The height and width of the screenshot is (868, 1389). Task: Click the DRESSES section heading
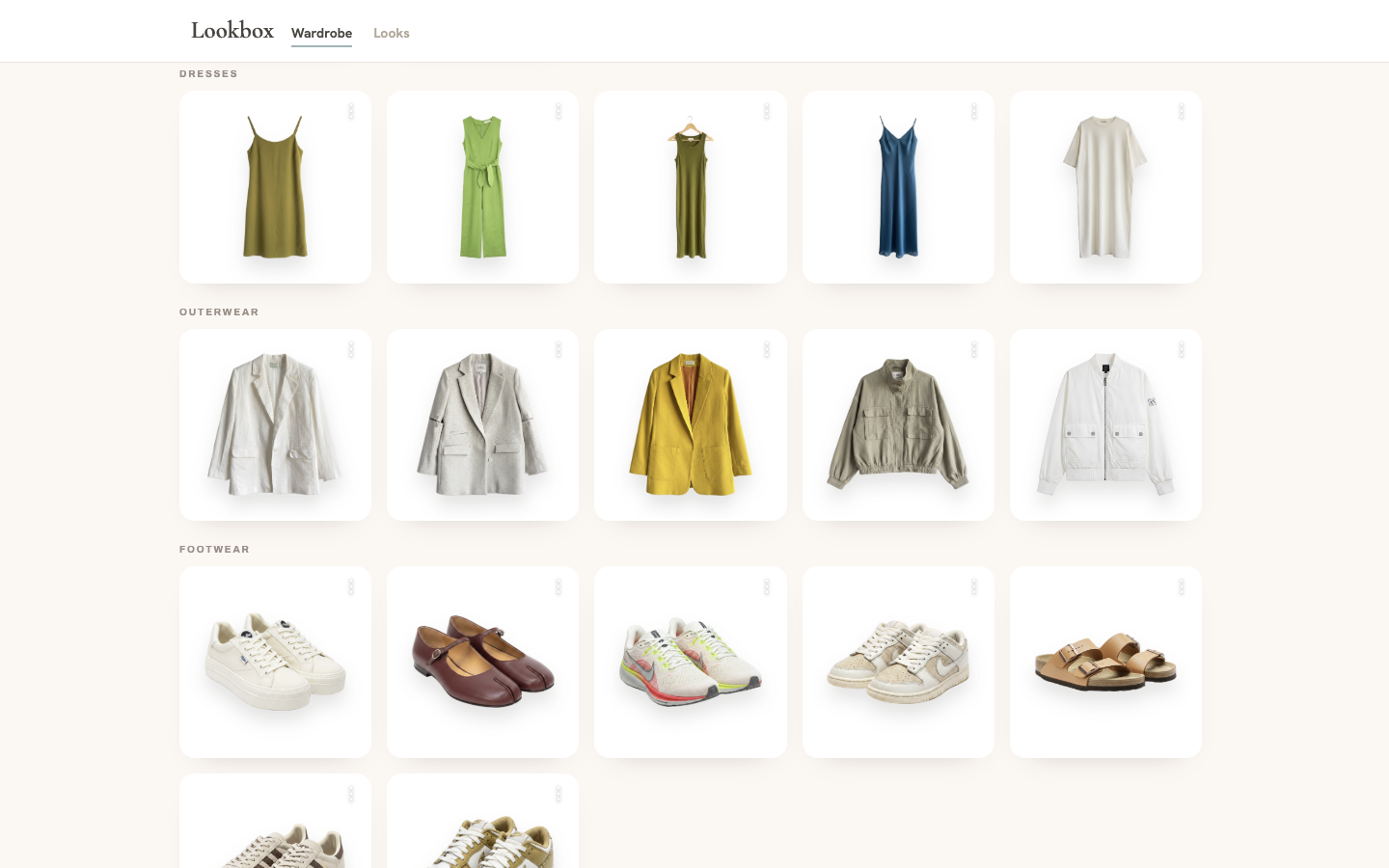[208, 73]
